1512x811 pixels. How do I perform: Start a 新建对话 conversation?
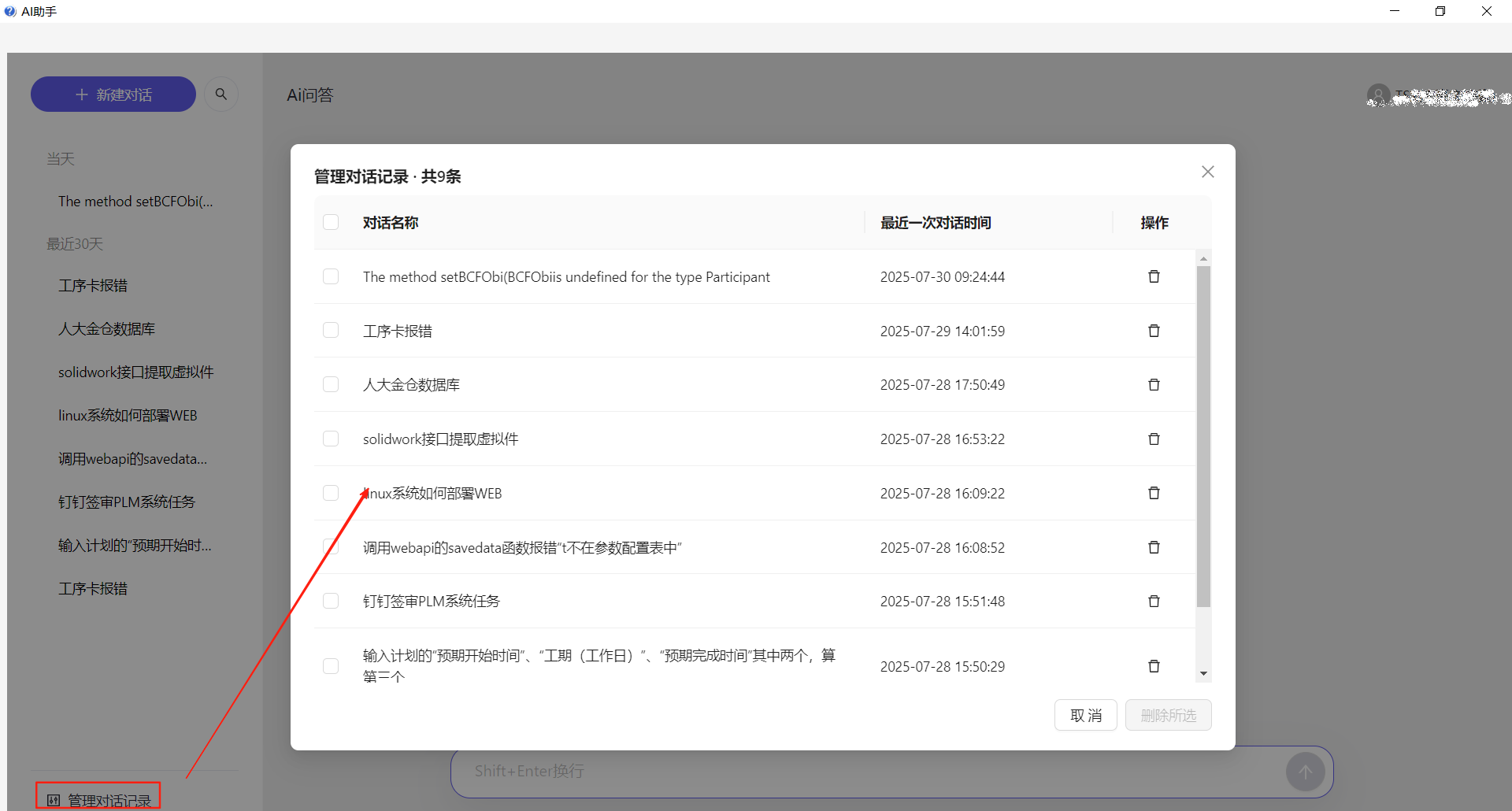pyautogui.click(x=113, y=94)
